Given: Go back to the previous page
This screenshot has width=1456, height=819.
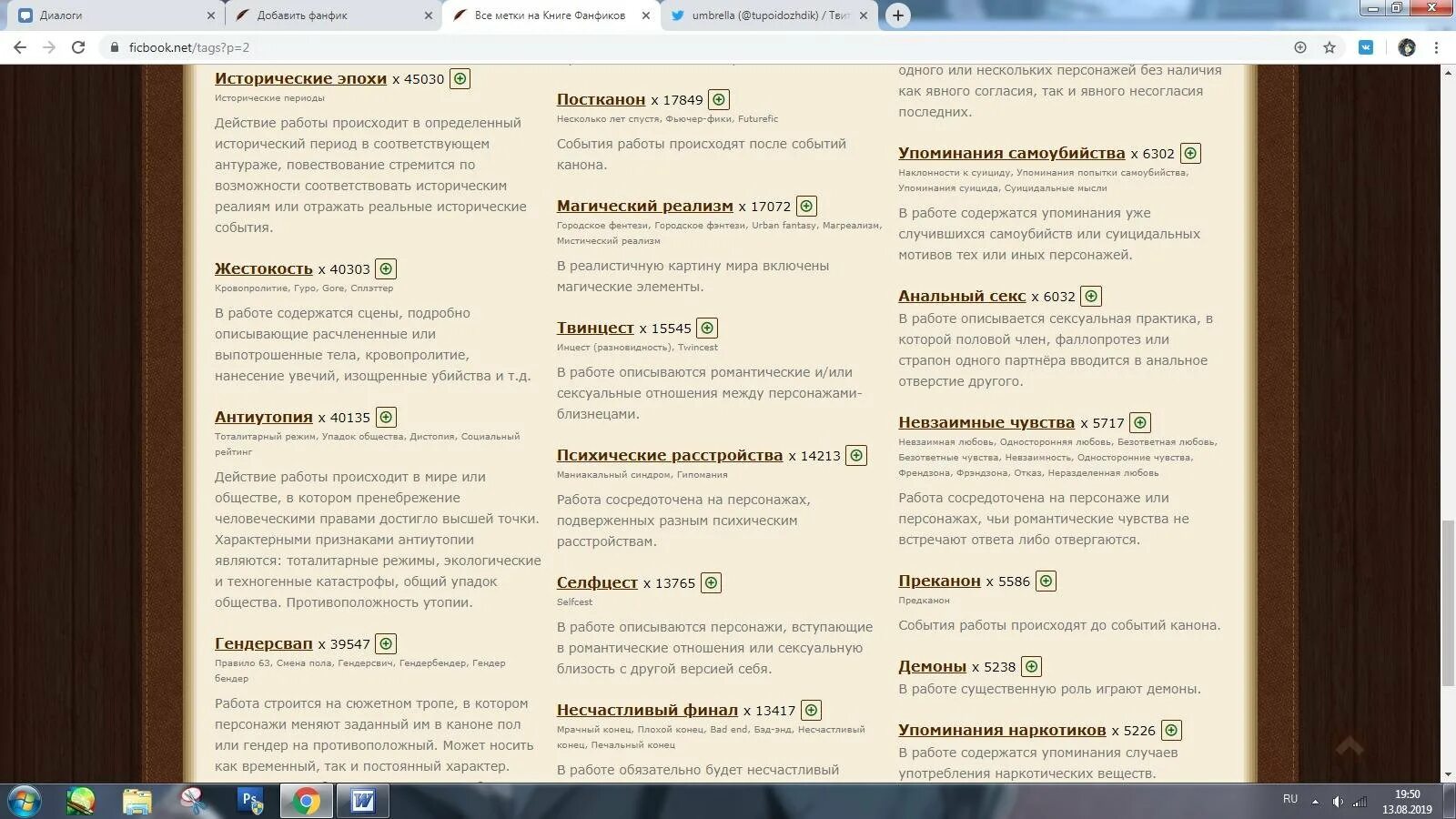Looking at the screenshot, I should click(20, 47).
